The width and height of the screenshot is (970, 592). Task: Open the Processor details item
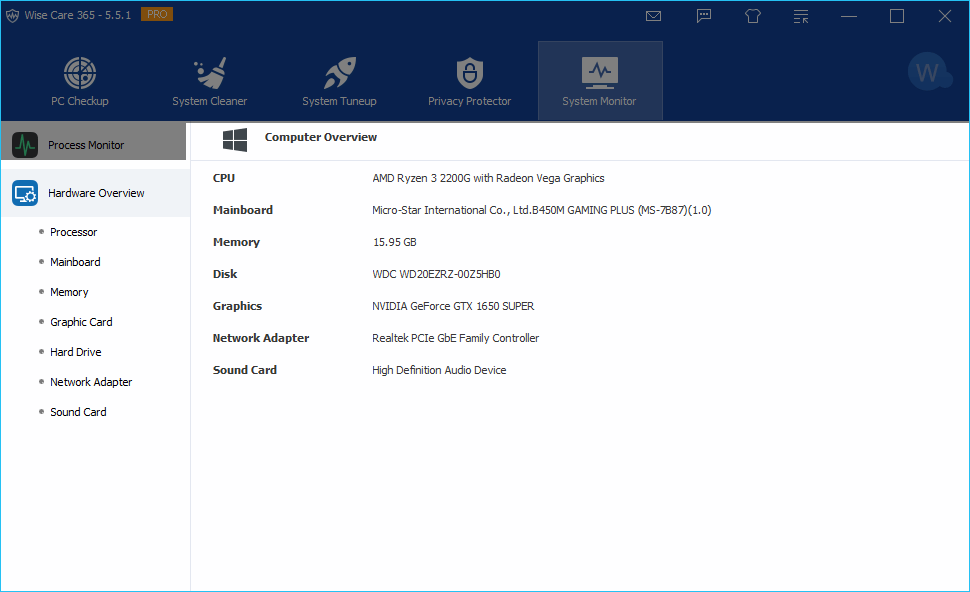click(x=73, y=232)
